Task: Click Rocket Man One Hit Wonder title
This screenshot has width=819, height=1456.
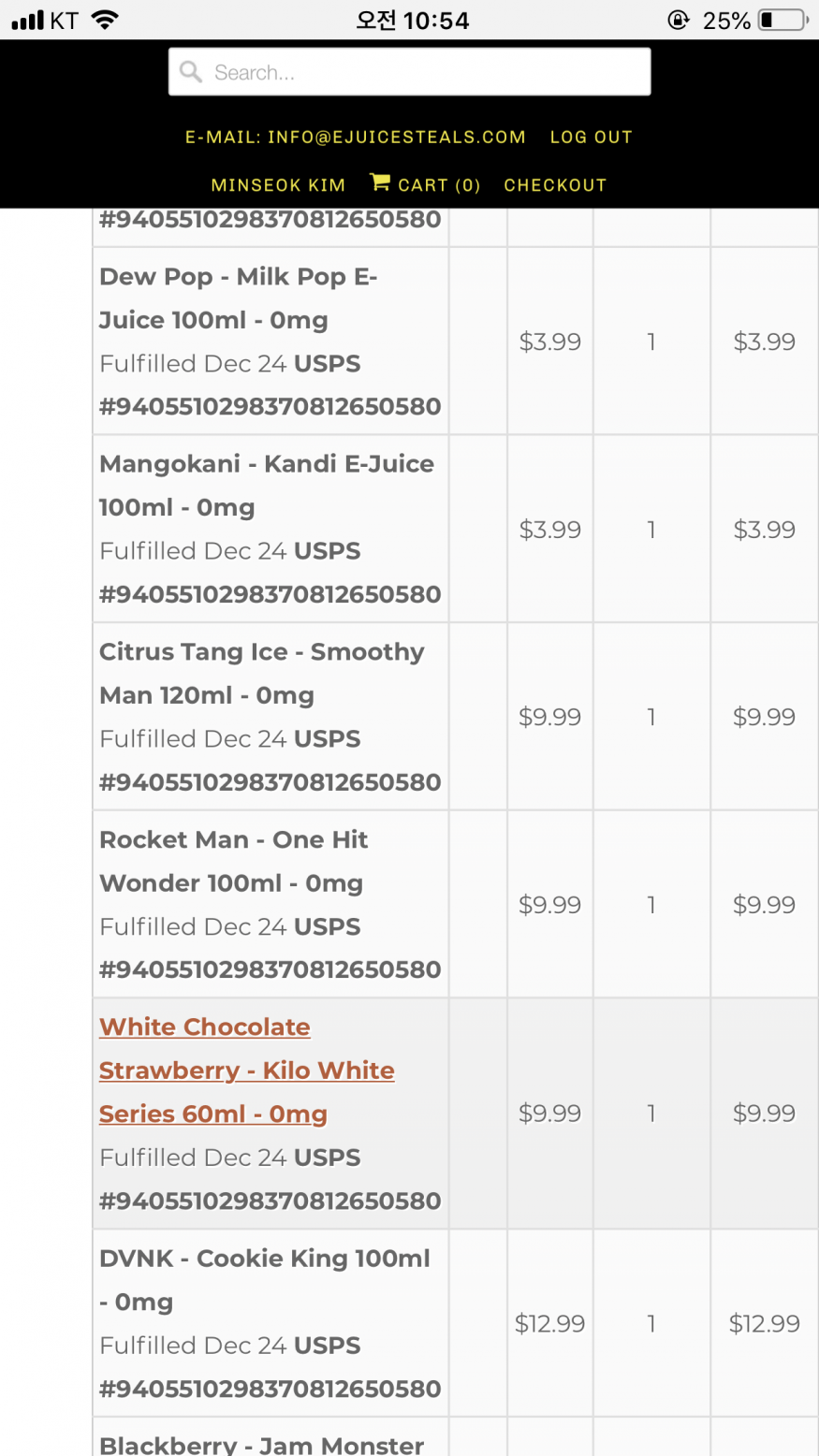Action: [234, 862]
